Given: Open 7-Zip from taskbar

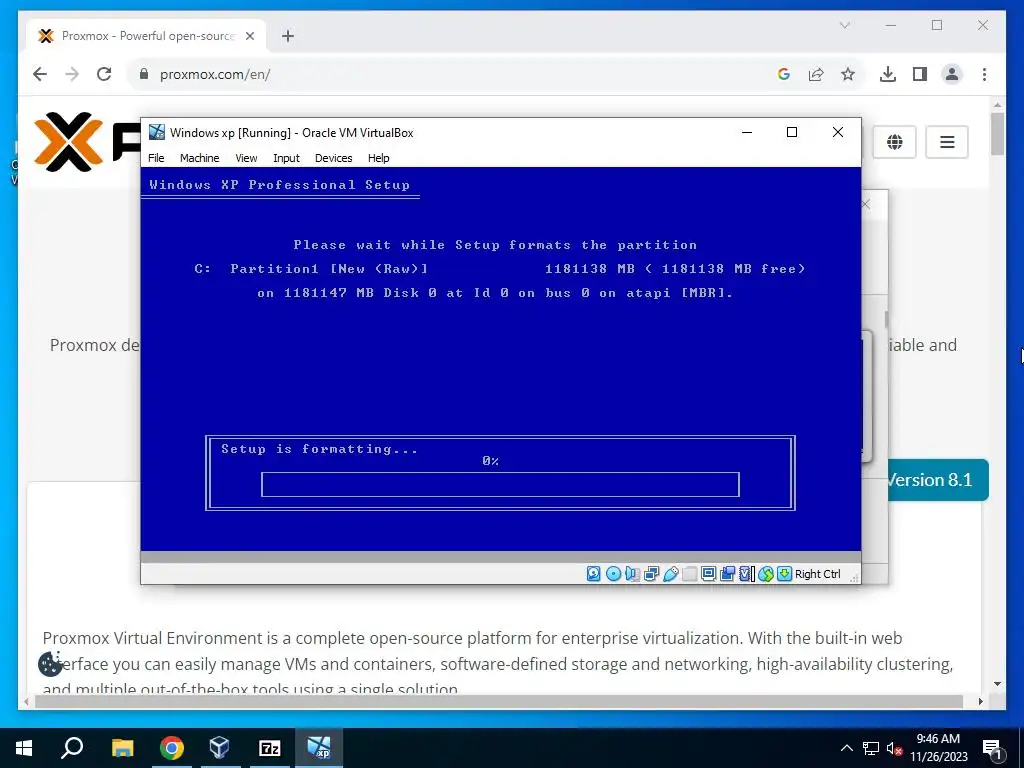Looking at the screenshot, I should [x=270, y=748].
